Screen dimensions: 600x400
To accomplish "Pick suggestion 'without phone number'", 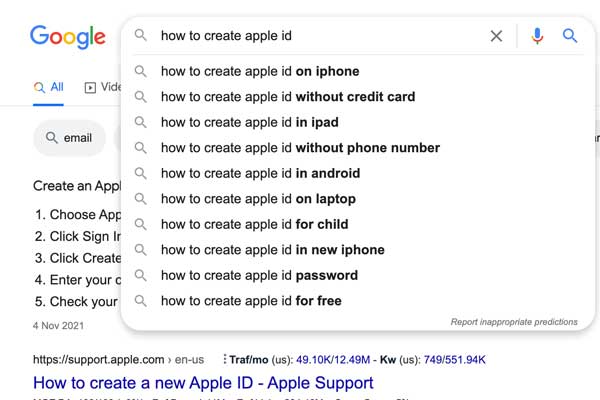I will (300, 148).
